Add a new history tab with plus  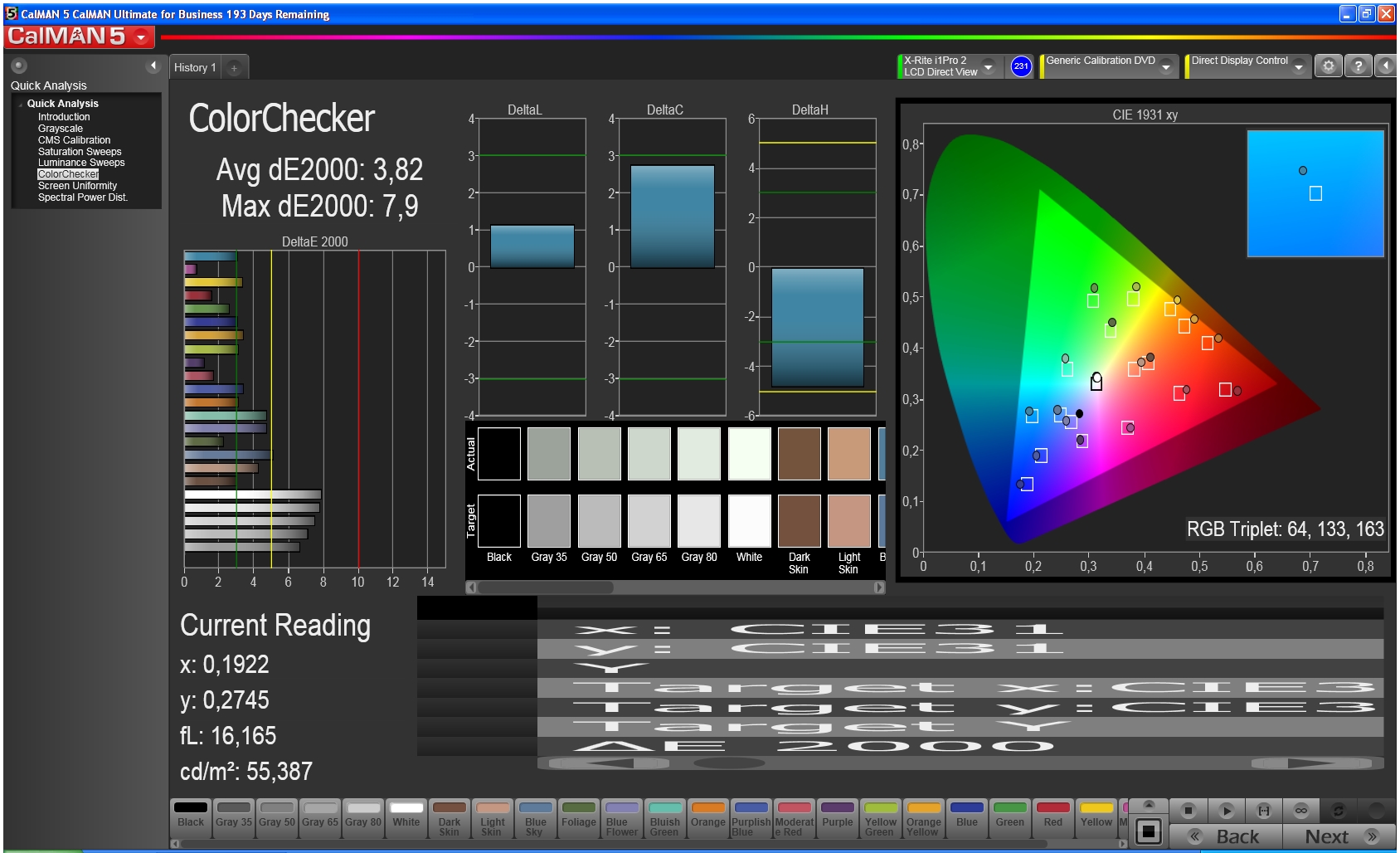tap(234, 68)
